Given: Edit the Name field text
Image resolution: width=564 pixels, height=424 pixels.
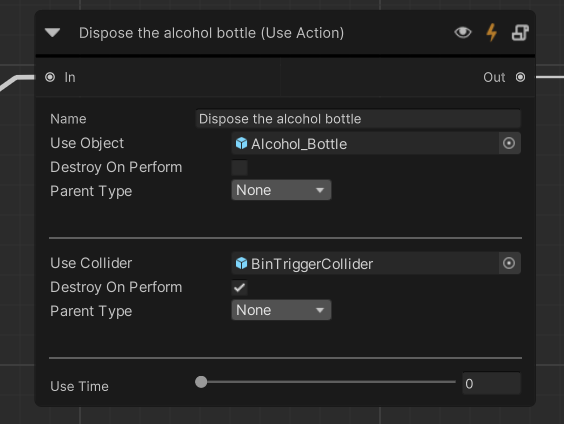Looking at the screenshot, I should coord(358,119).
